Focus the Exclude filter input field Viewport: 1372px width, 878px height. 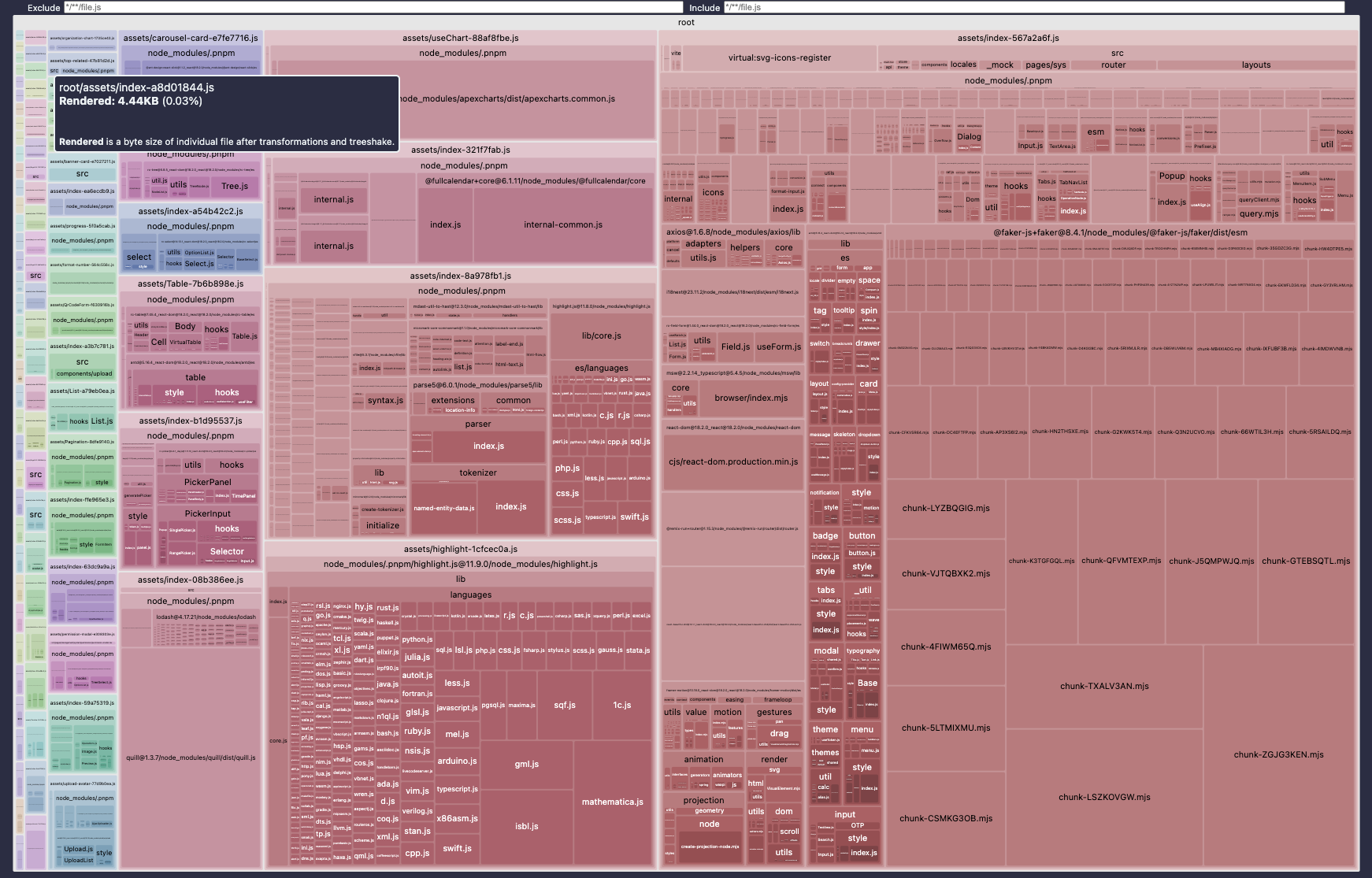[x=373, y=7]
